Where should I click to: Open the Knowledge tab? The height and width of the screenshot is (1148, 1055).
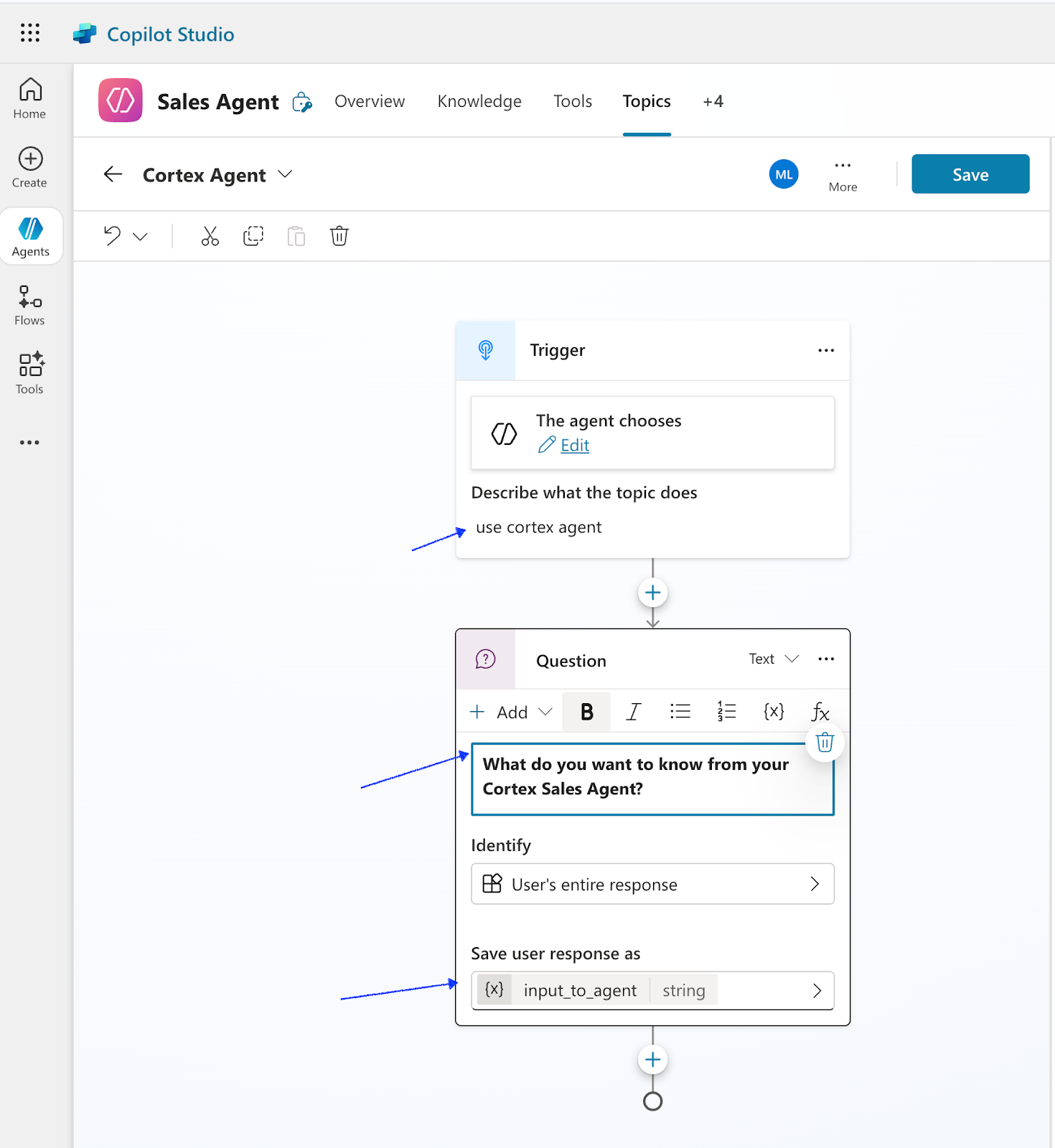[479, 101]
